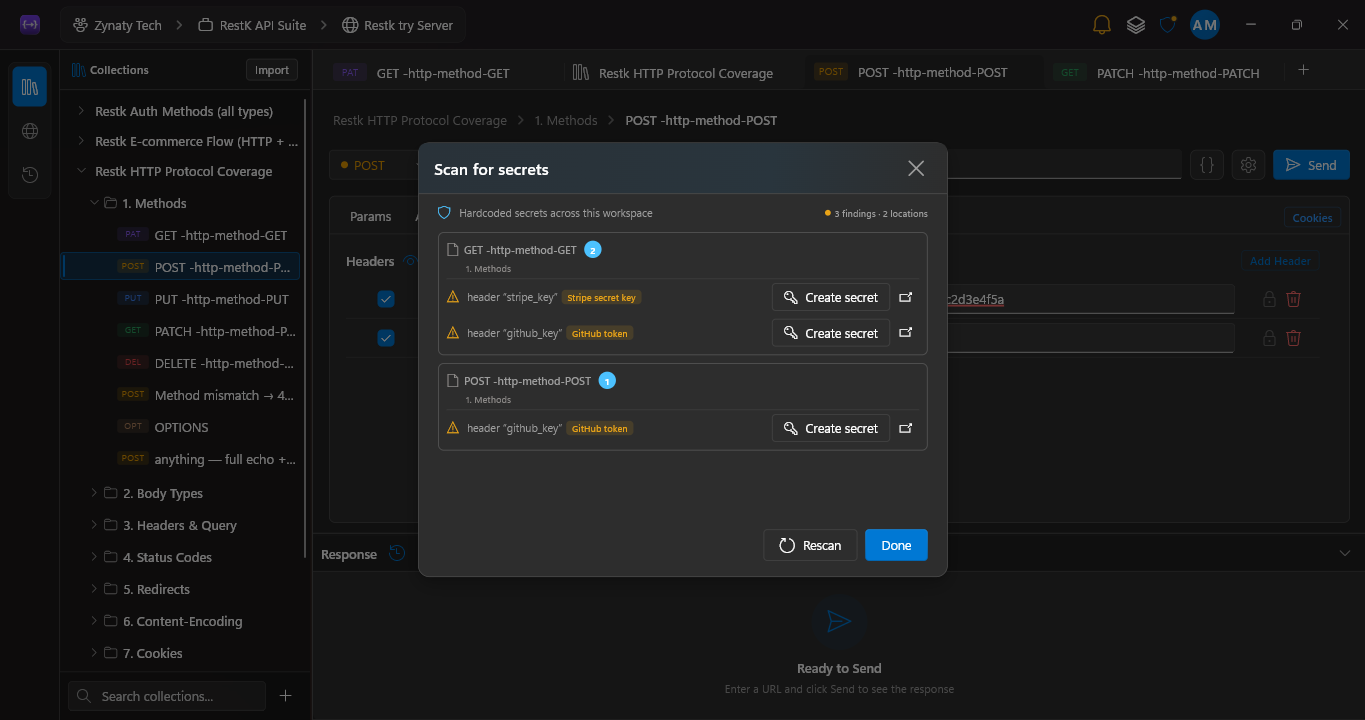Add a new collection with plus button
Image resolution: width=1365 pixels, height=720 pixels.
click(x=285, y=695)
